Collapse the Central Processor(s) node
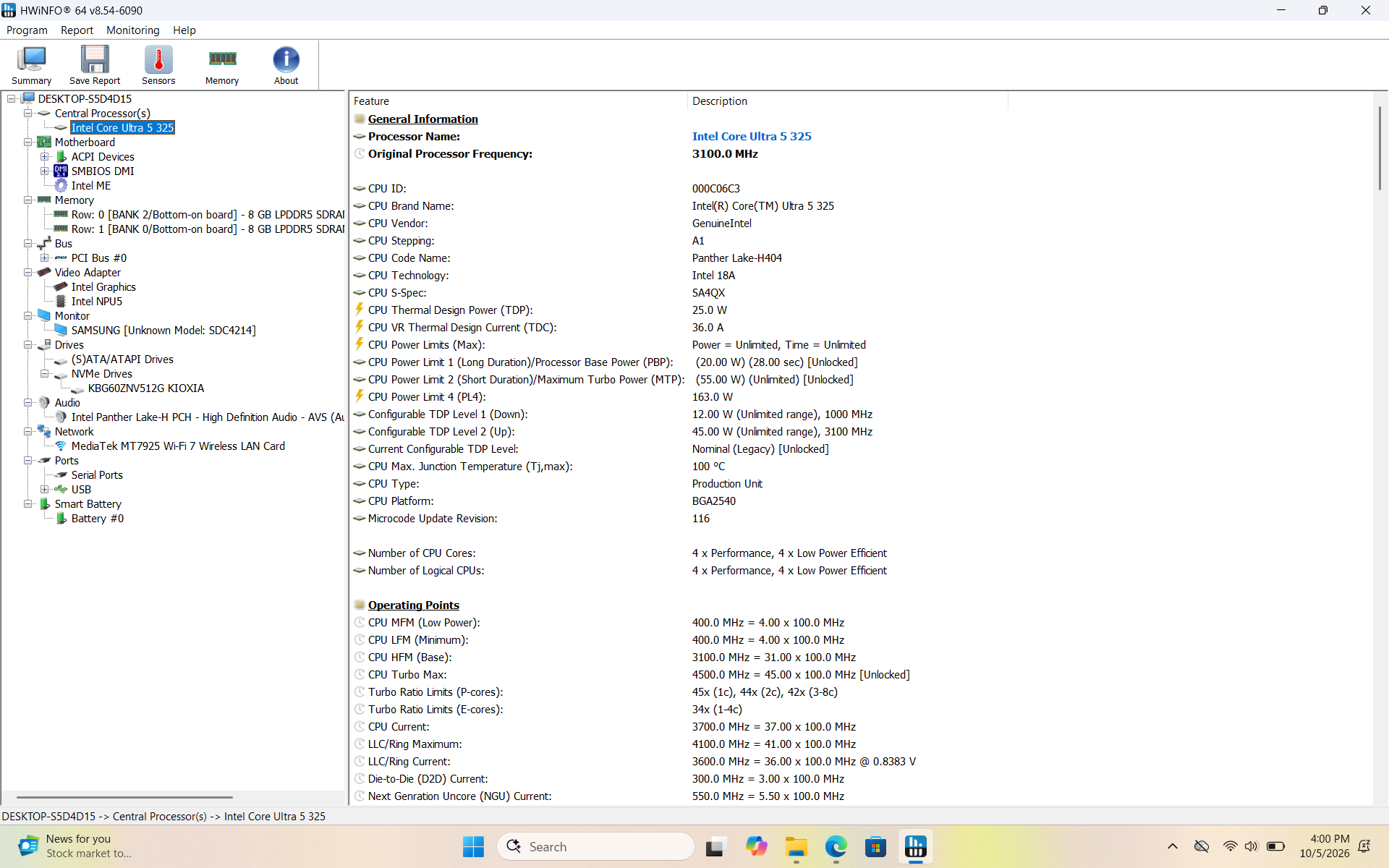The image size is (1389, 868). tap(27, 114)
